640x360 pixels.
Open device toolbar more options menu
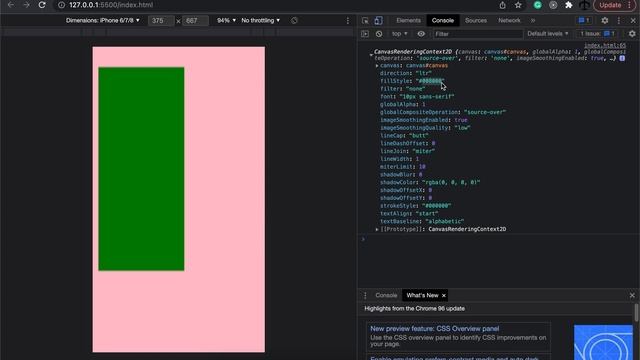pos(348,20)
